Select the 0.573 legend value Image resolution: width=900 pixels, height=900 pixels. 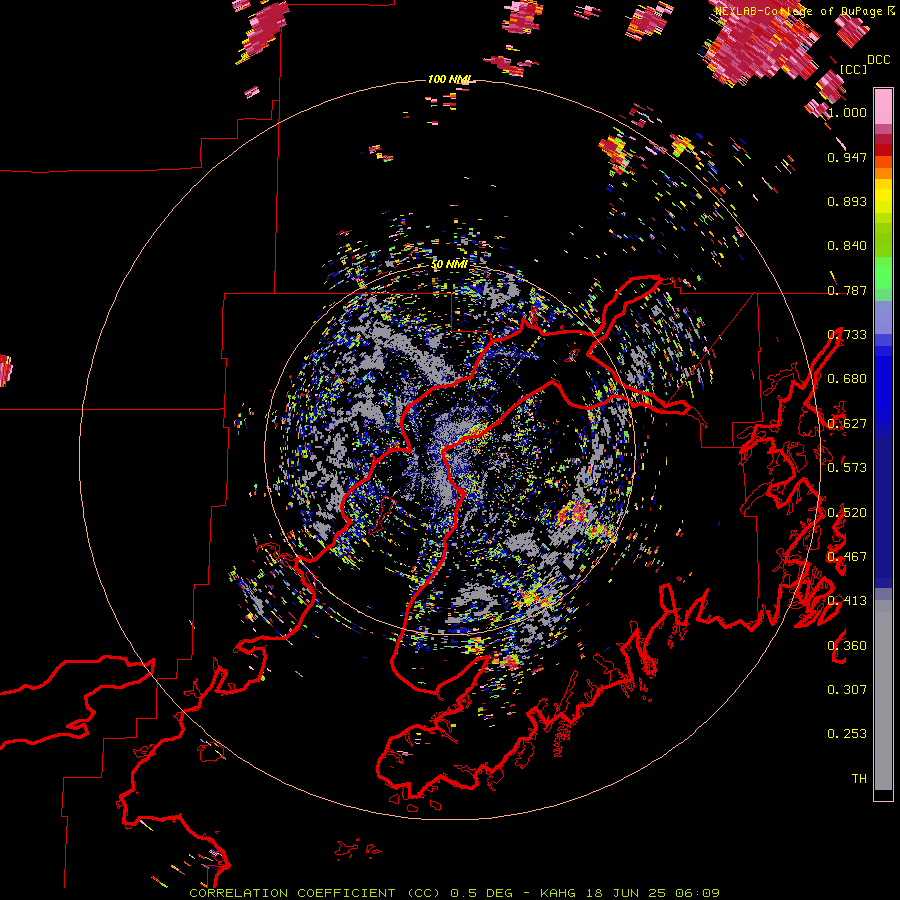pos(847,468)
